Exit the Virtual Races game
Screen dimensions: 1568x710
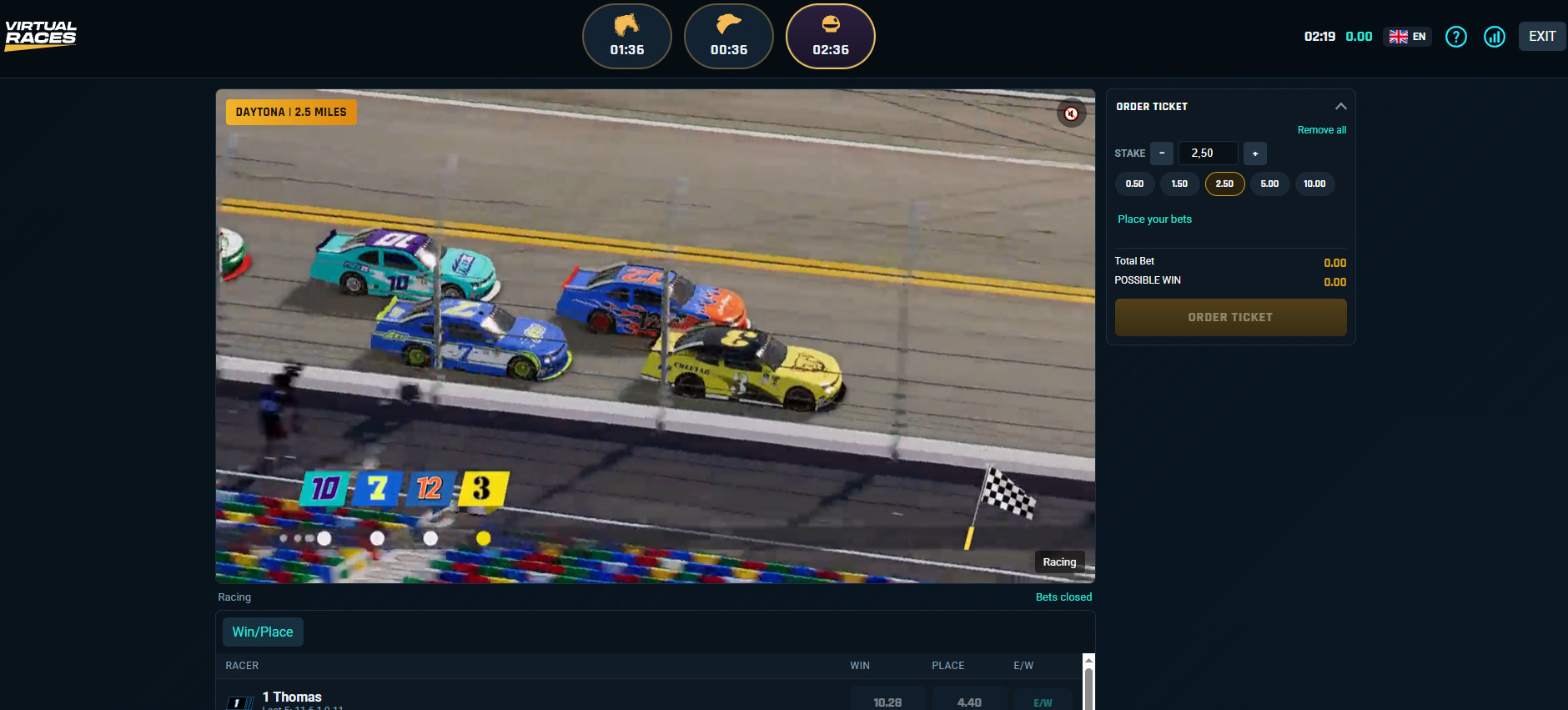tap(1542, 37)
